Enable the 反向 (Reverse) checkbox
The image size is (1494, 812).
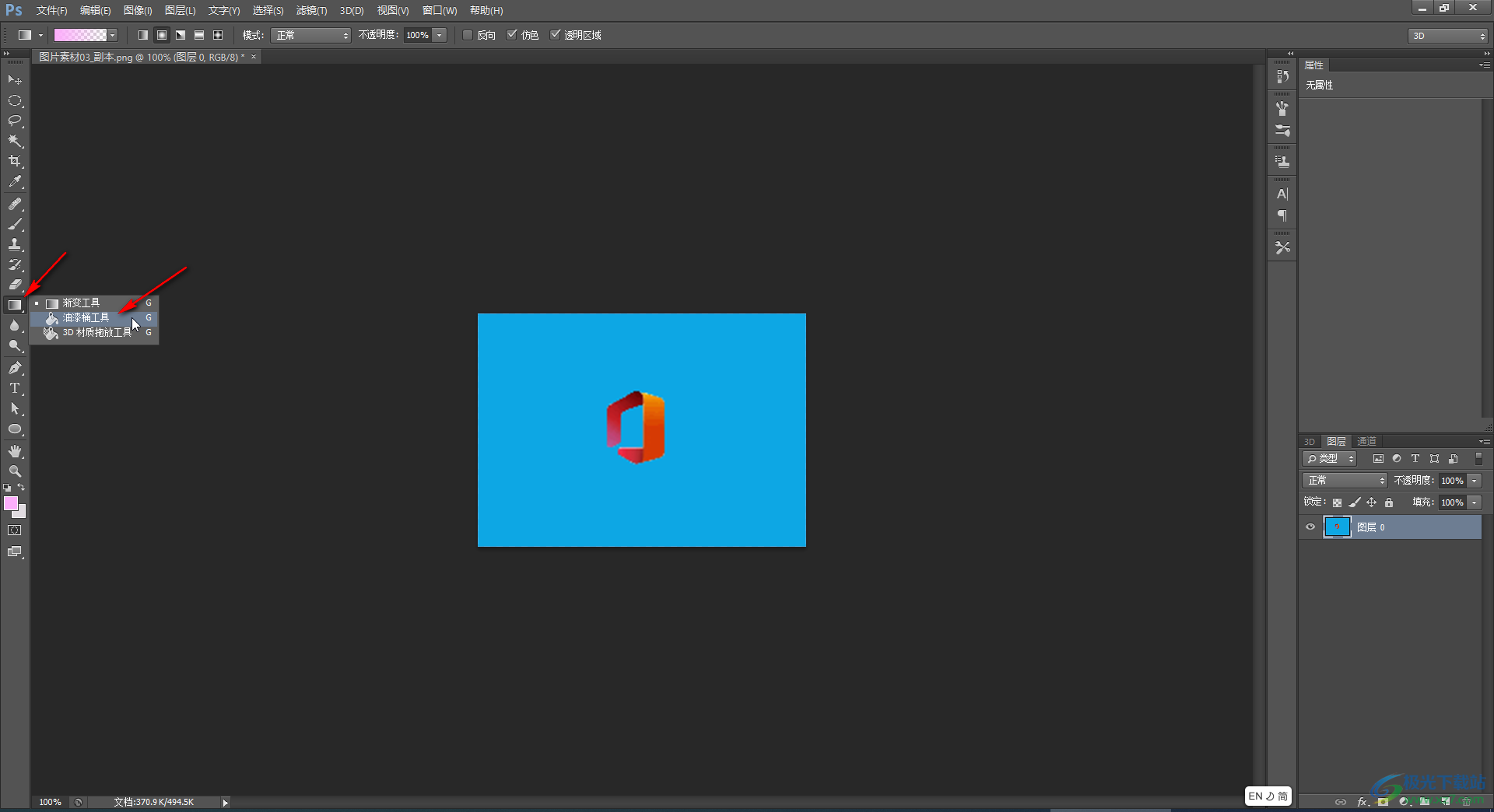(468, 35)
